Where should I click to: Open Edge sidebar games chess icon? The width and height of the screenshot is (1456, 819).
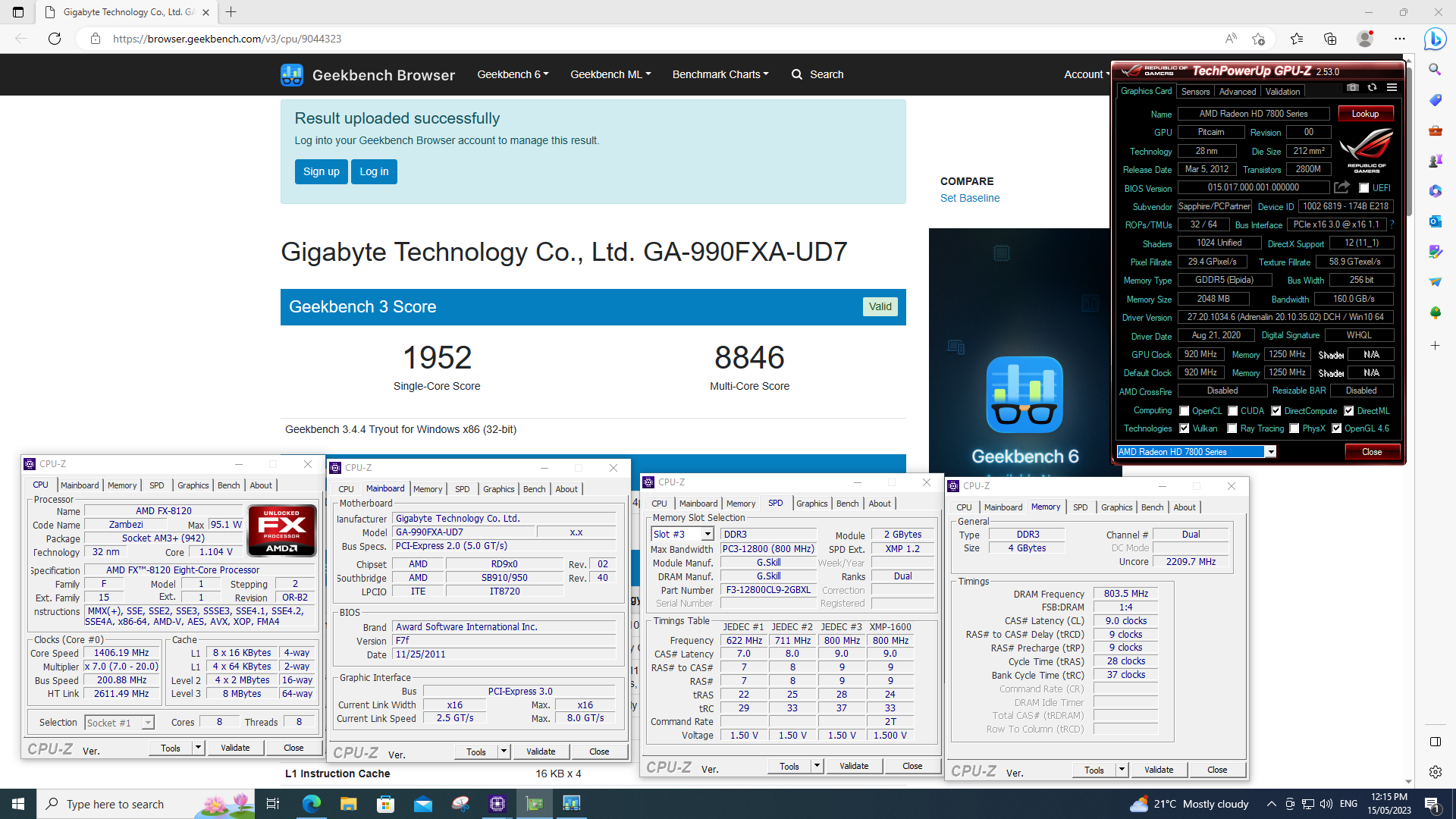[x=1435, y=161]
